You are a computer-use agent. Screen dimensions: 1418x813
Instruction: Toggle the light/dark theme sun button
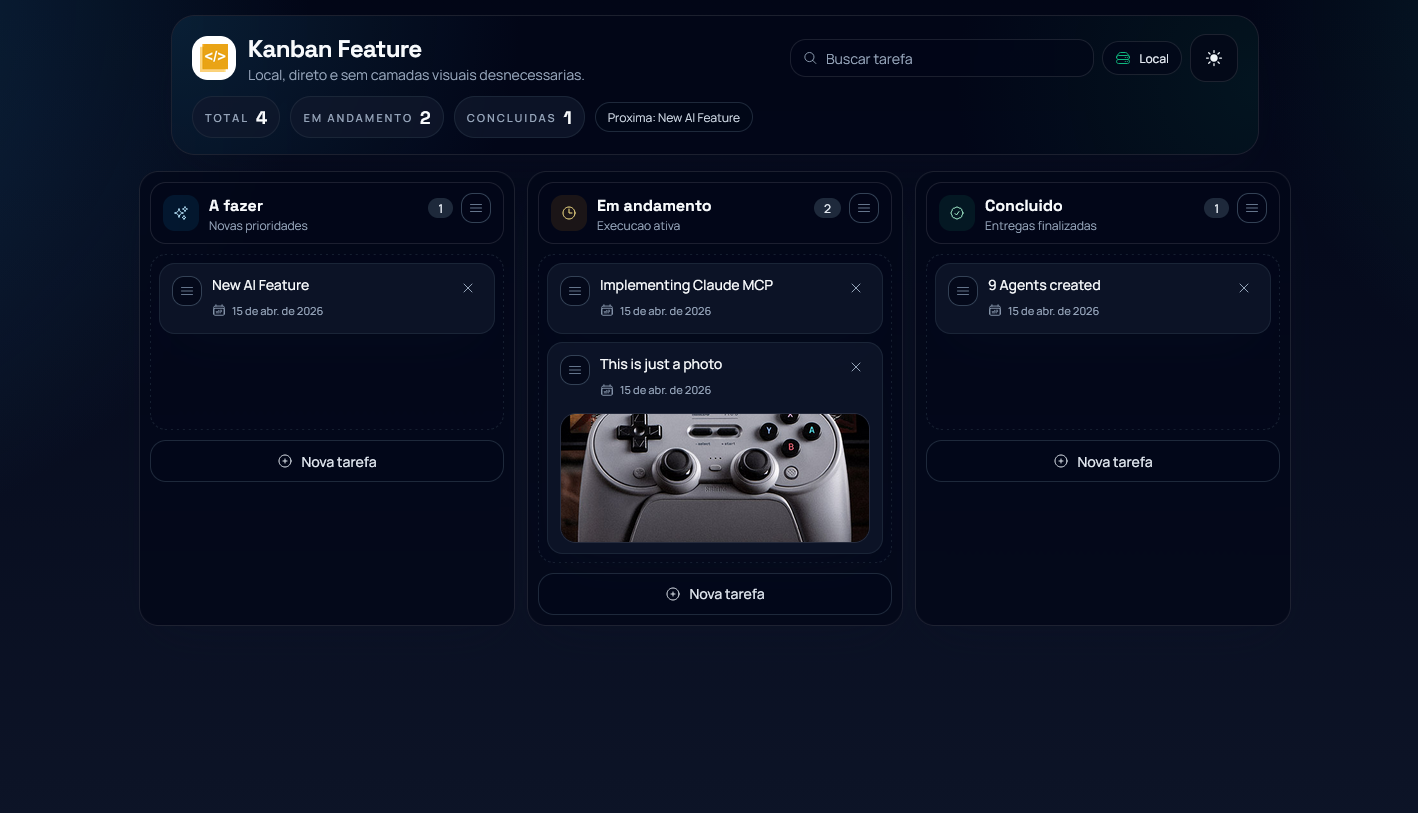tap(1214, 58)
